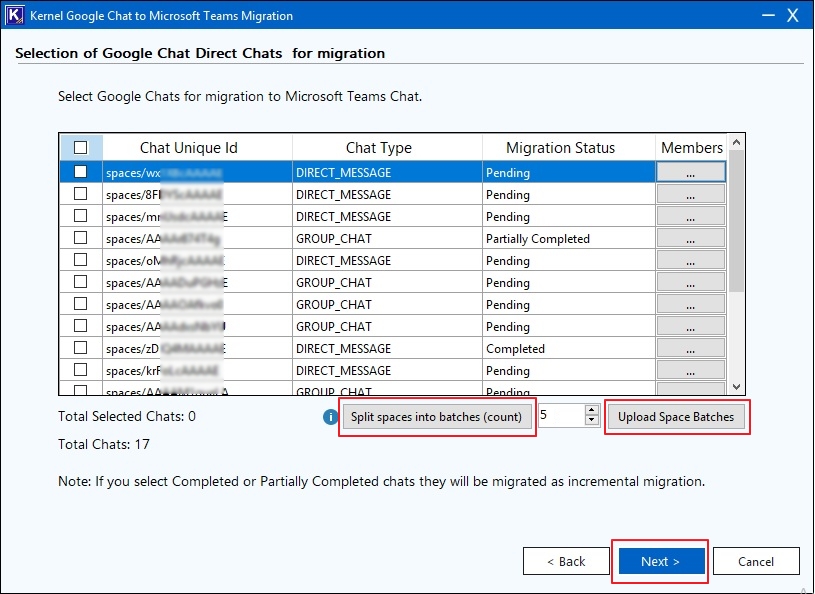Click the Chat Unique Id column header
Viewport: 815px width, 594px height.
point(198,148)
